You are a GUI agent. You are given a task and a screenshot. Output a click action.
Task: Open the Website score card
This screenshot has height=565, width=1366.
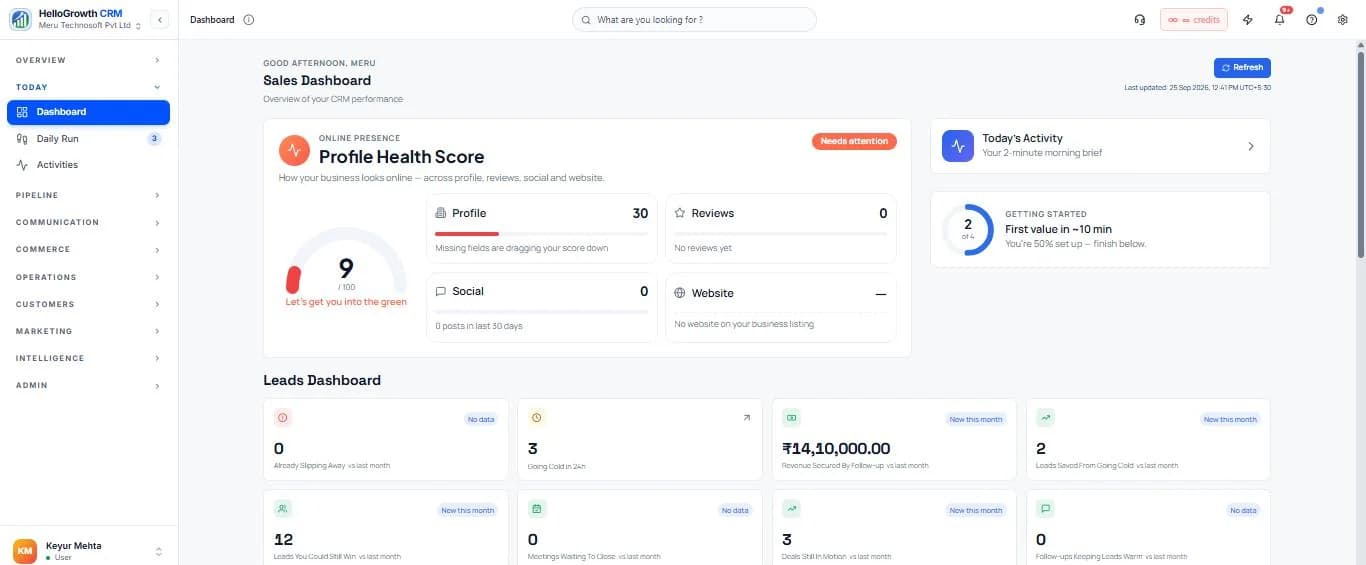[780, 307]
